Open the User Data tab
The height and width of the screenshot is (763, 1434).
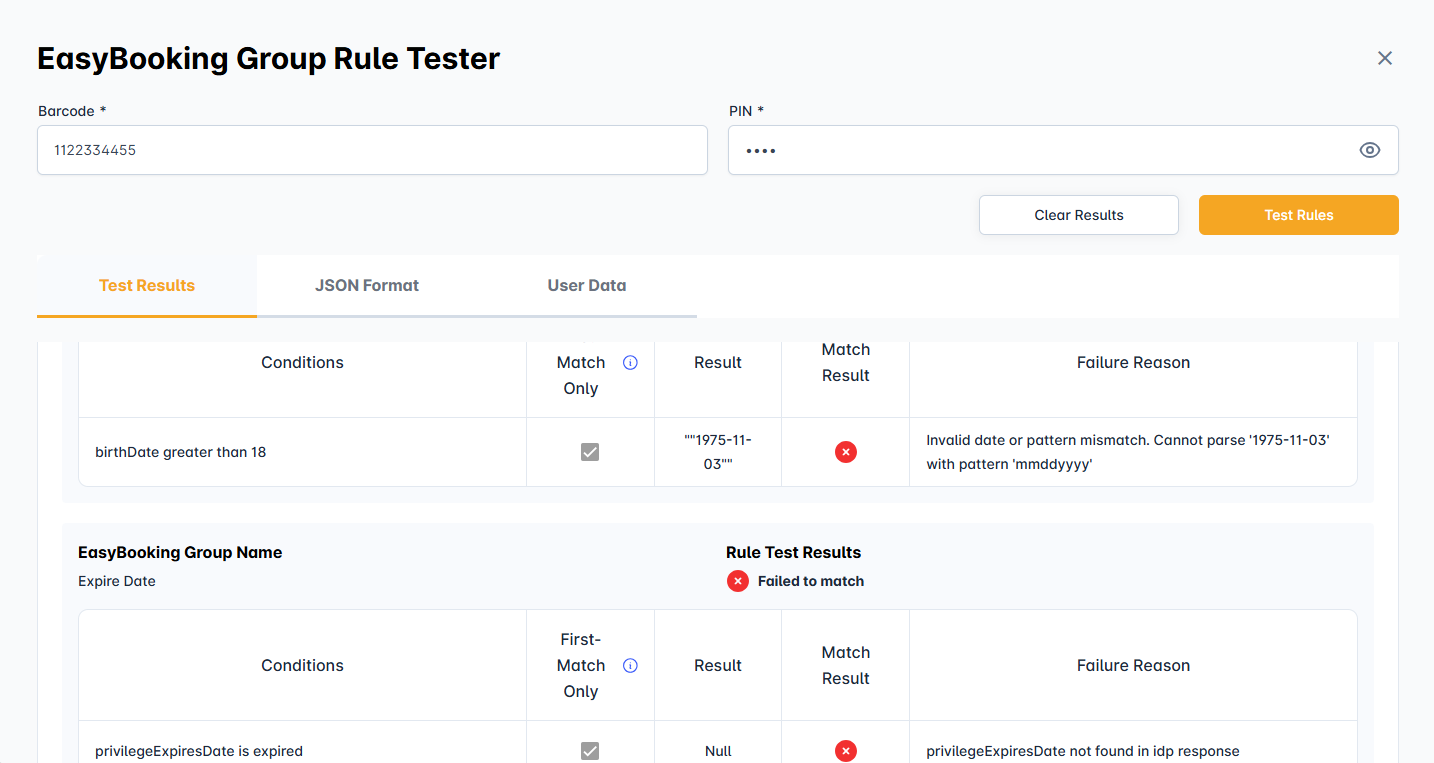coord(586,285)
